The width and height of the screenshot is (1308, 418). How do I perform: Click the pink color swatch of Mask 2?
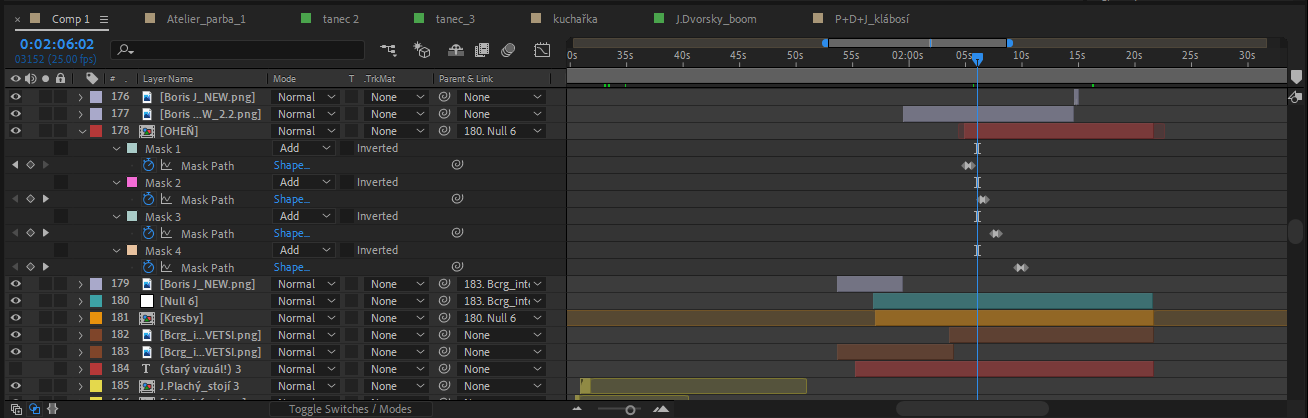click(131, 182)
